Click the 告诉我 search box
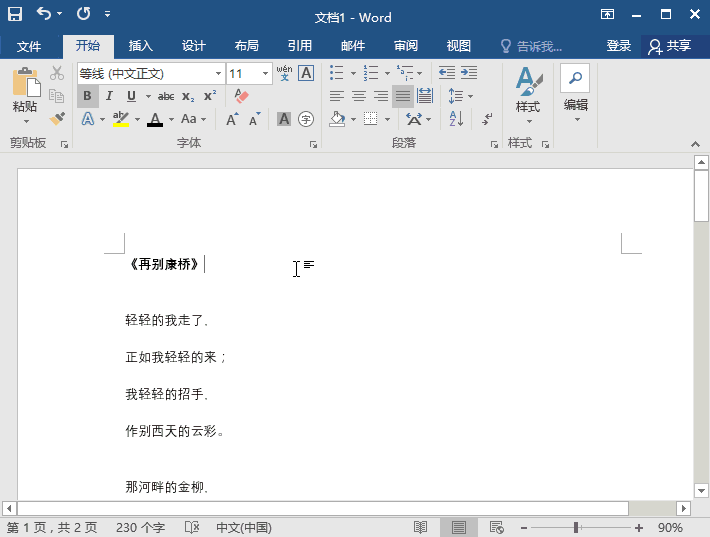710x537 pixels. (532, 46)
